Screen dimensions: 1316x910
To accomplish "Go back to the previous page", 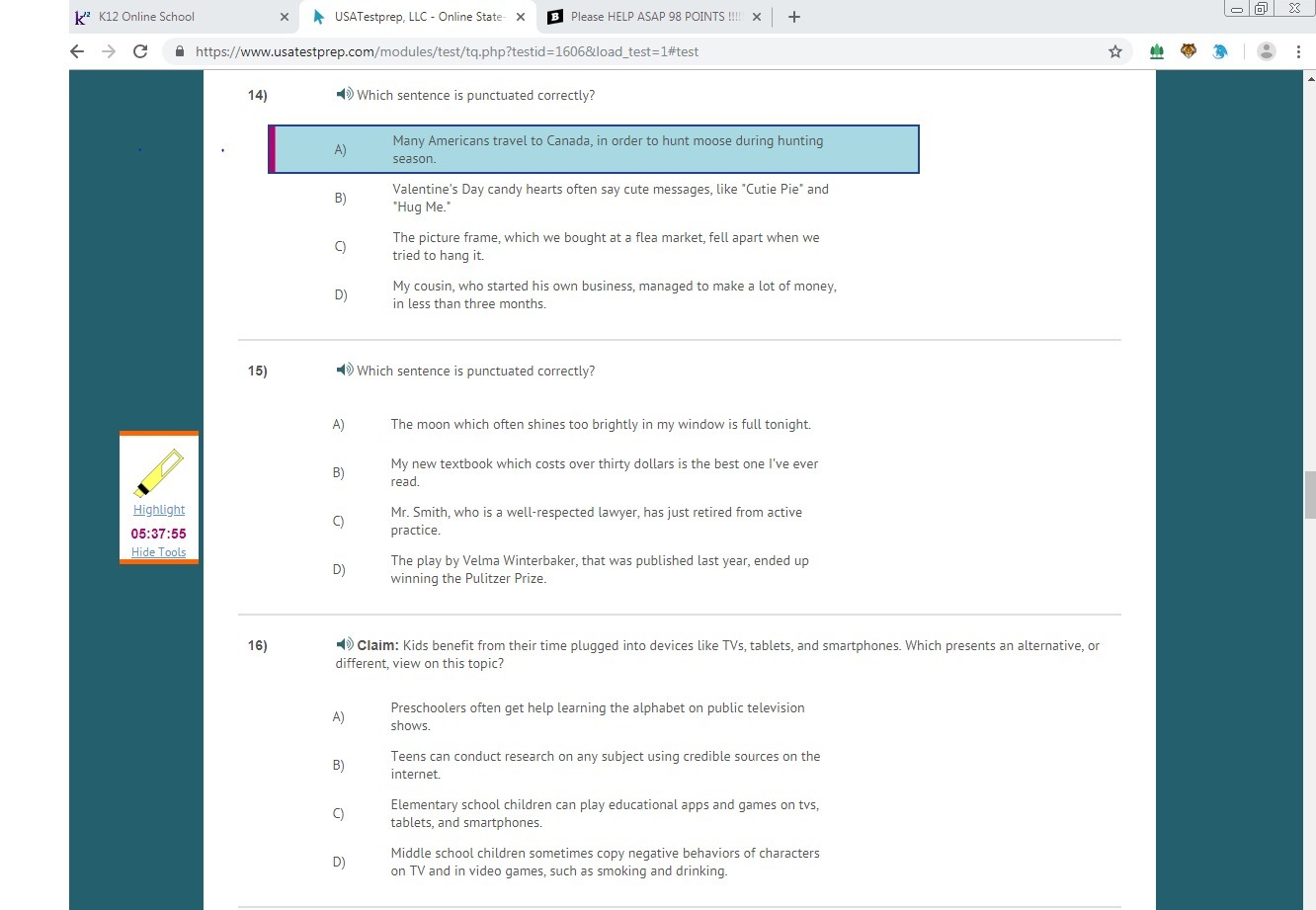I will pyautogui.click(x=77, y=51).
